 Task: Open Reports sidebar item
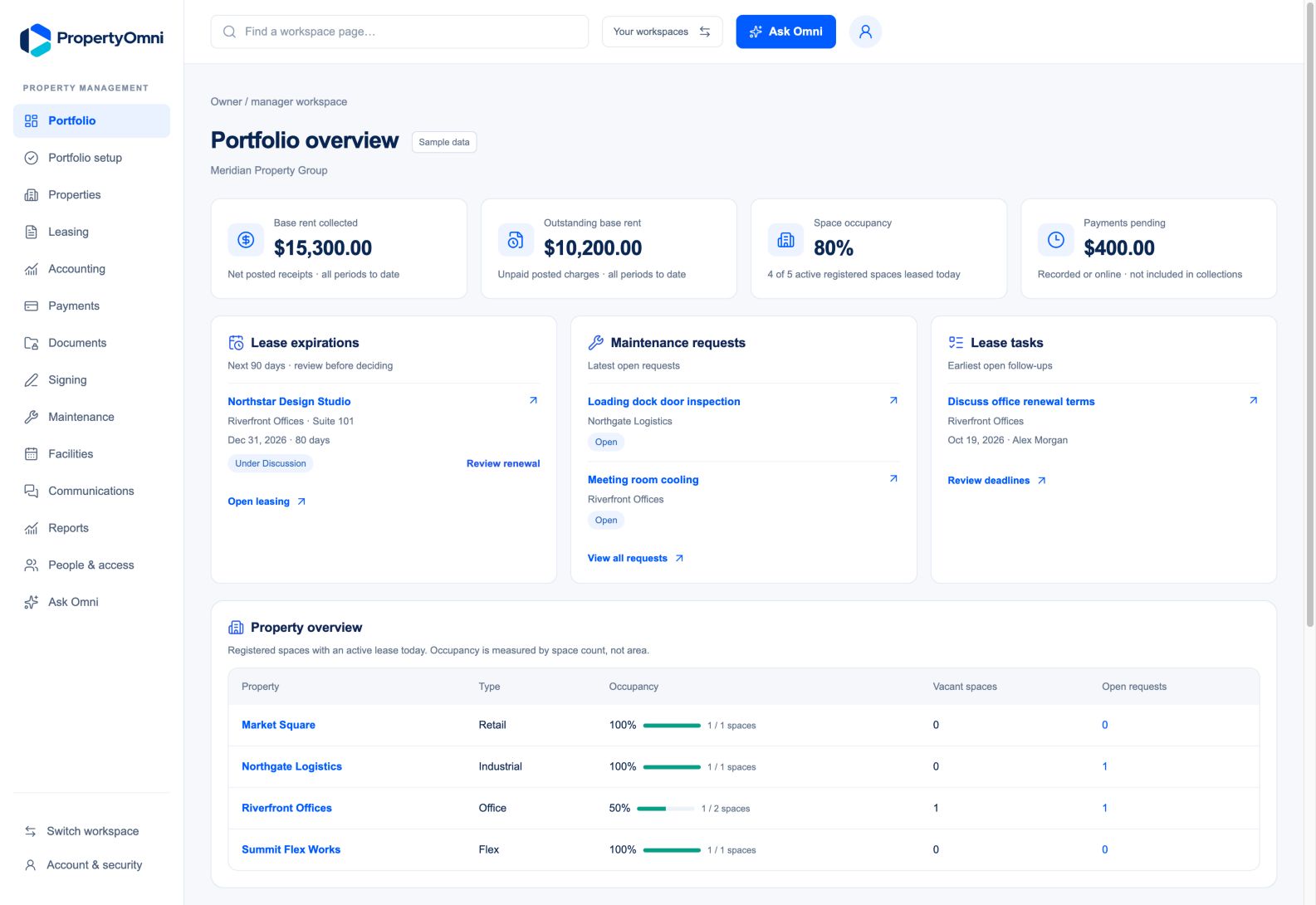point(91,528)
